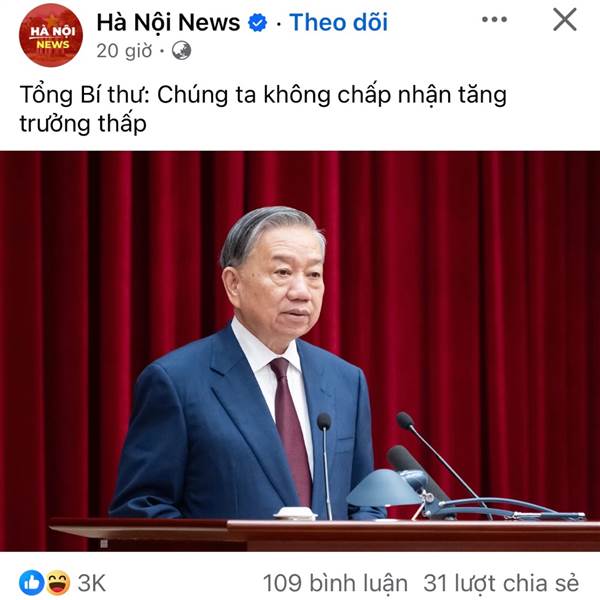Click the blue verified badge
The image size is (600, 600).
click(258, 23)
